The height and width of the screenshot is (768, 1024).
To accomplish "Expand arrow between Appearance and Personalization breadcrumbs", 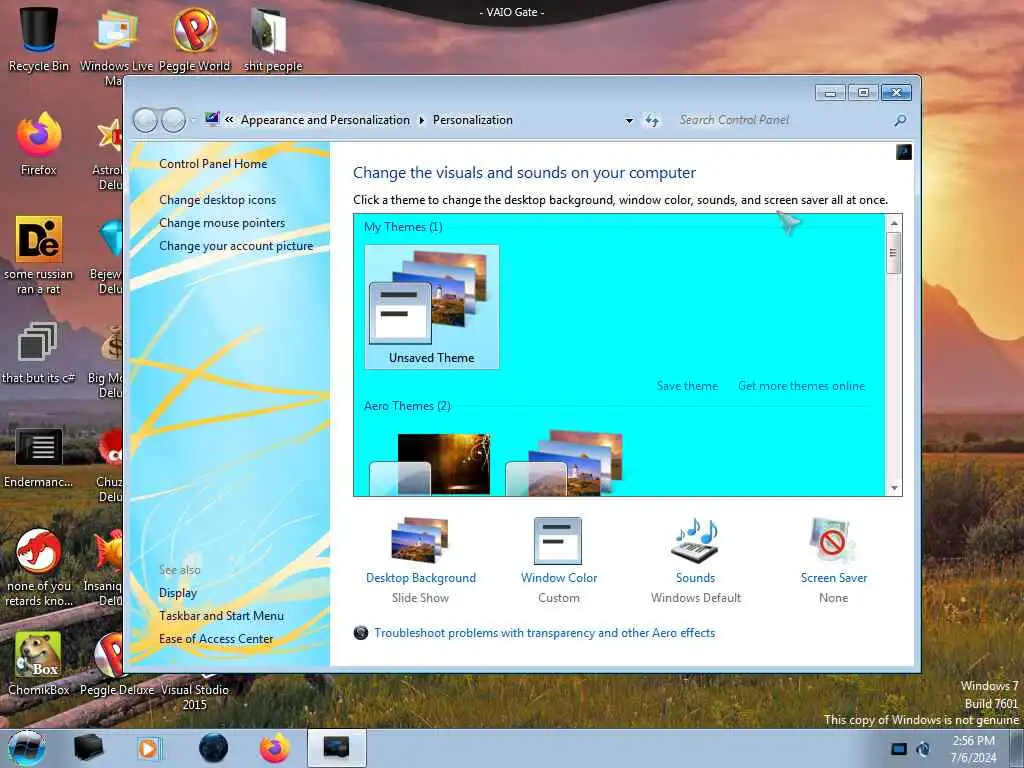I will point(421,120).
